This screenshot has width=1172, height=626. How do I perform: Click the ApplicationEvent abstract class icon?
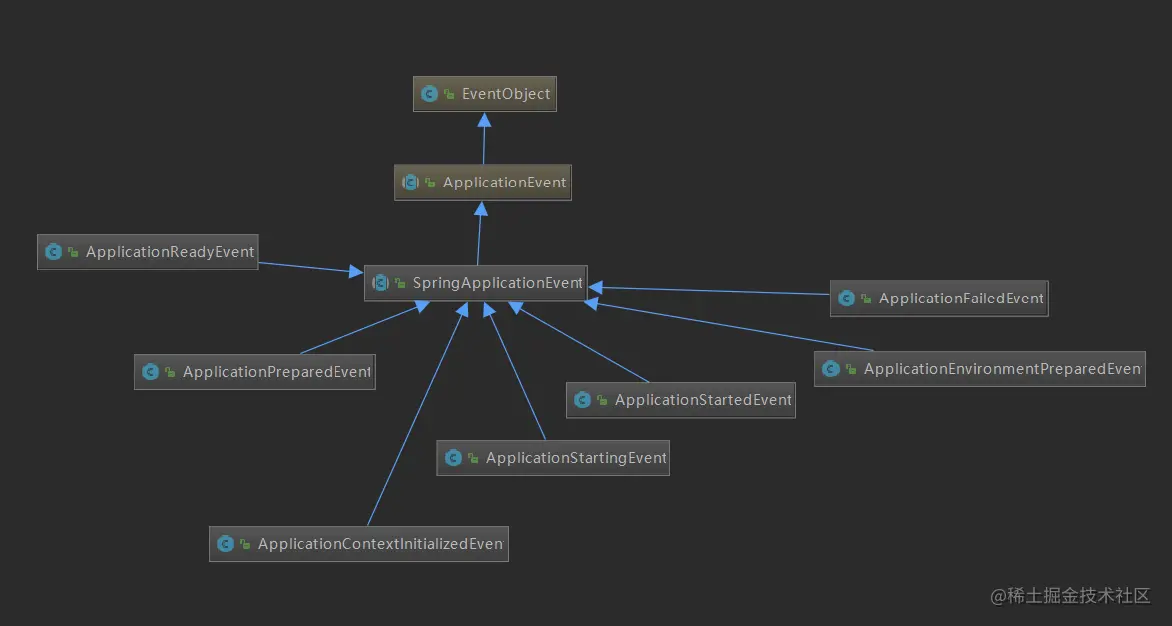tap(410, 182)
